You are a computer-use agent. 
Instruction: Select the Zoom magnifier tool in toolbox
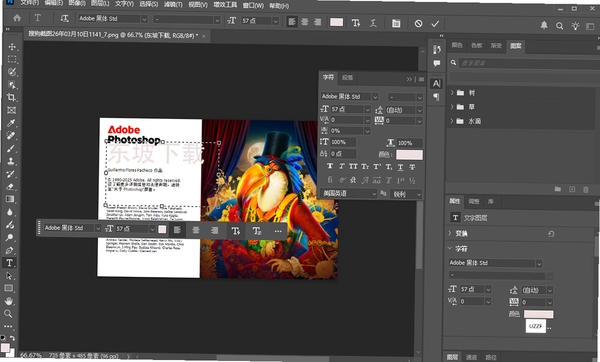(8, 314)
